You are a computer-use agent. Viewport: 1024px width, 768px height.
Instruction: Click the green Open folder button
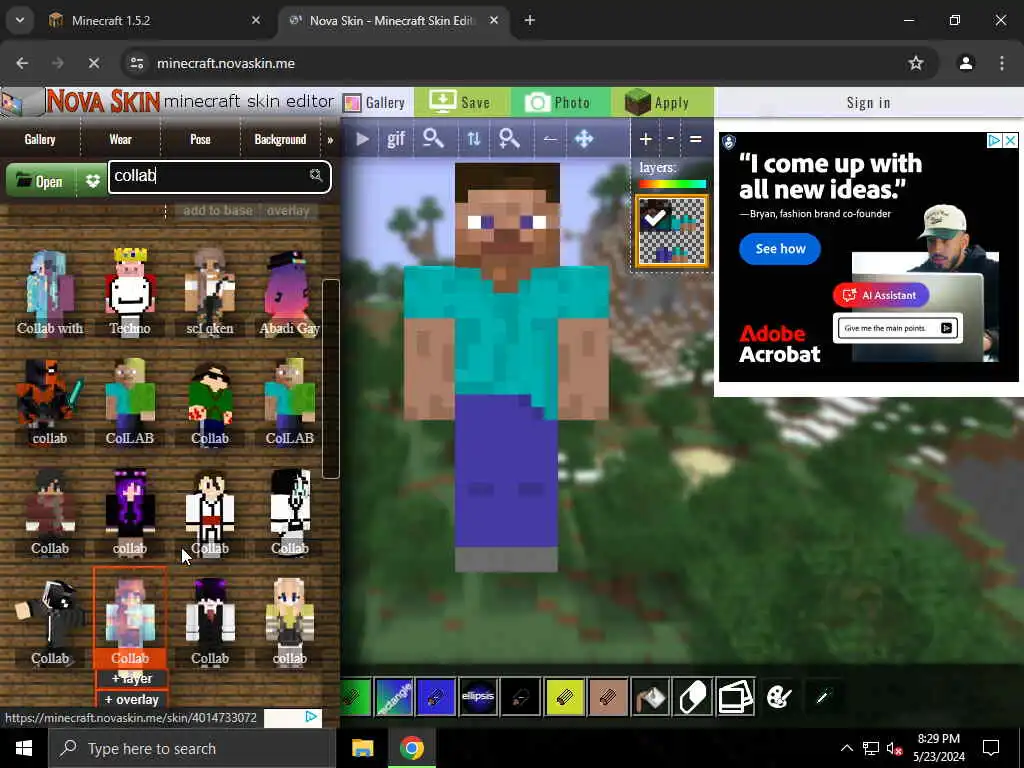click(x=40, y=180)
